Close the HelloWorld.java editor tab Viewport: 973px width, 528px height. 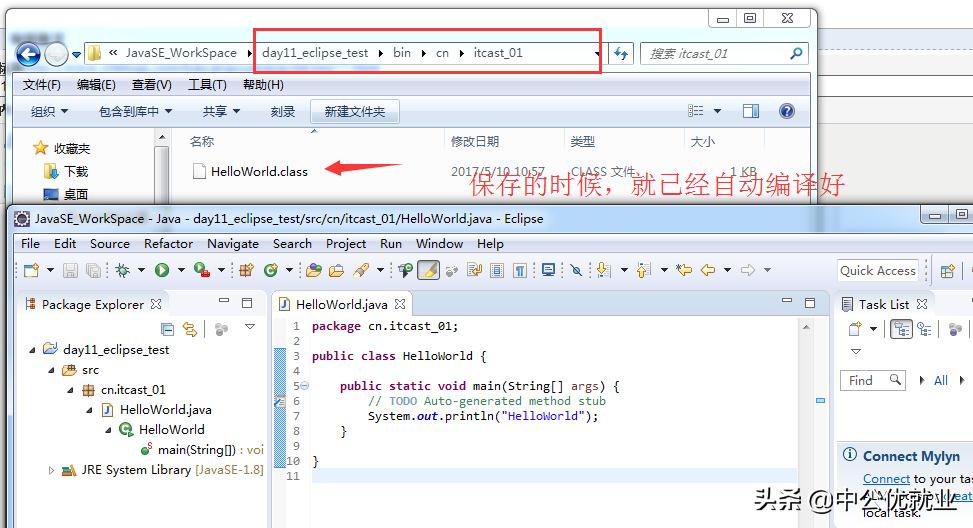(400, 304)
